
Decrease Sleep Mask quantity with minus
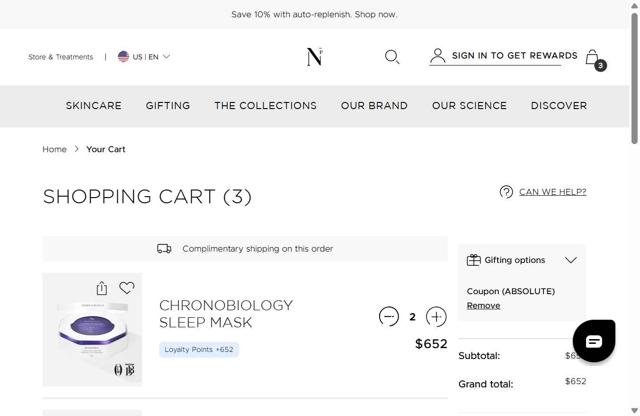(389, 316)
